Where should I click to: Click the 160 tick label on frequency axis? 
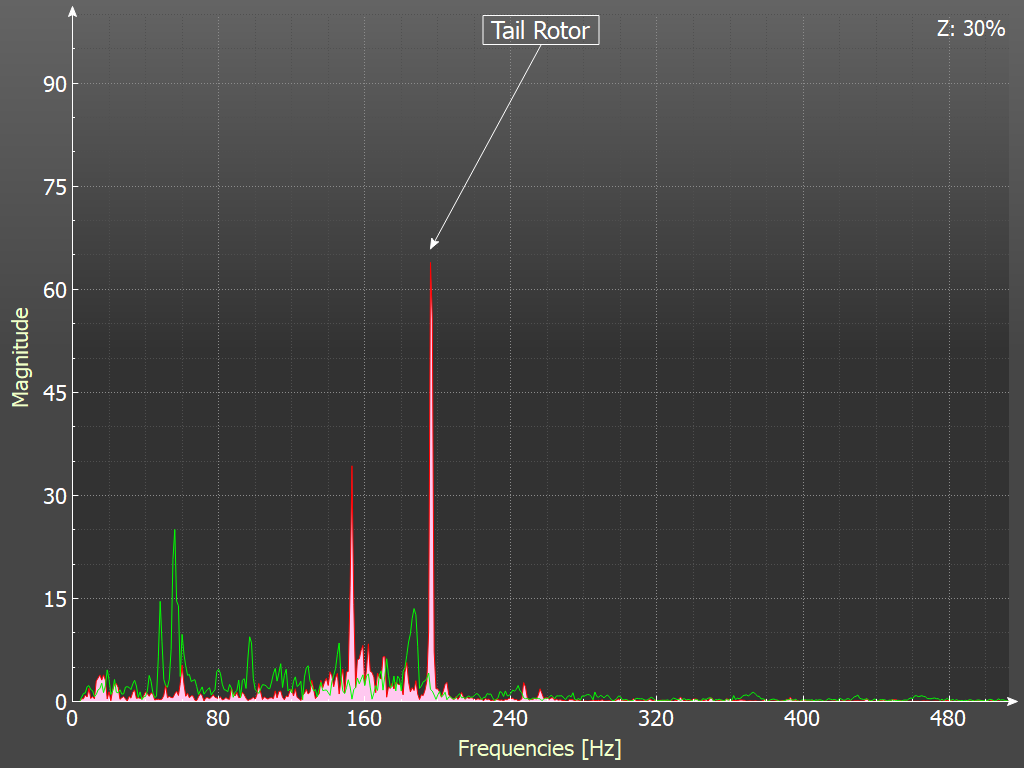(x=364, y=719)
